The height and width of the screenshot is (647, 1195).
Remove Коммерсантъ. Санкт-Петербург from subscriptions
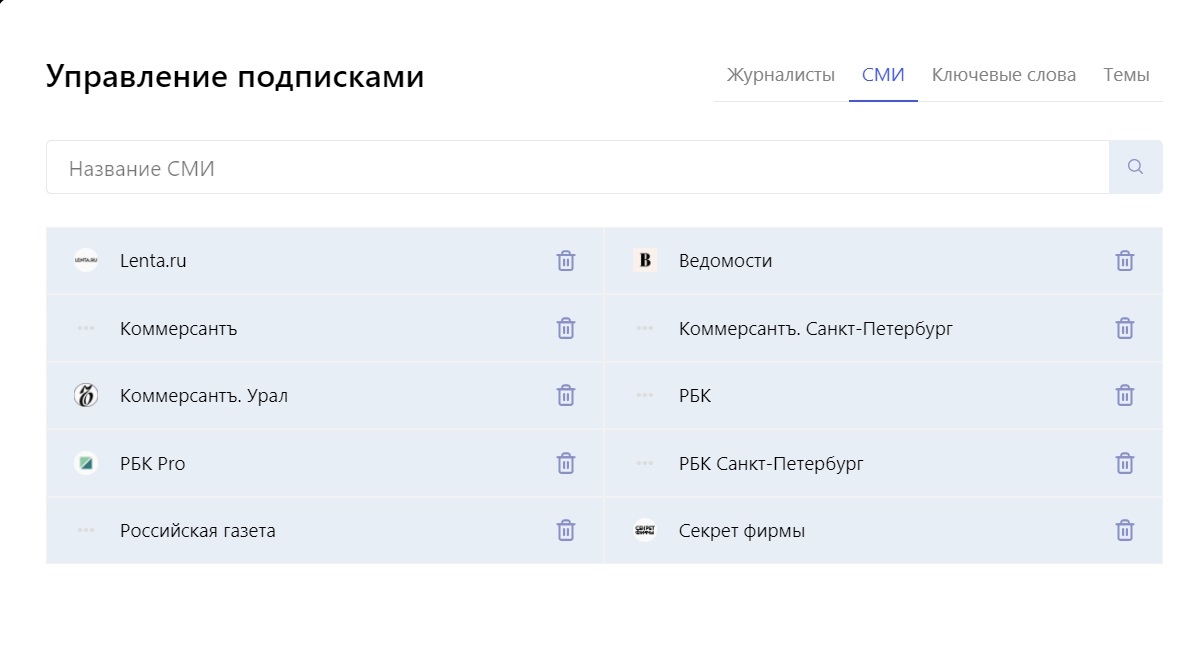coord(1125,328)
